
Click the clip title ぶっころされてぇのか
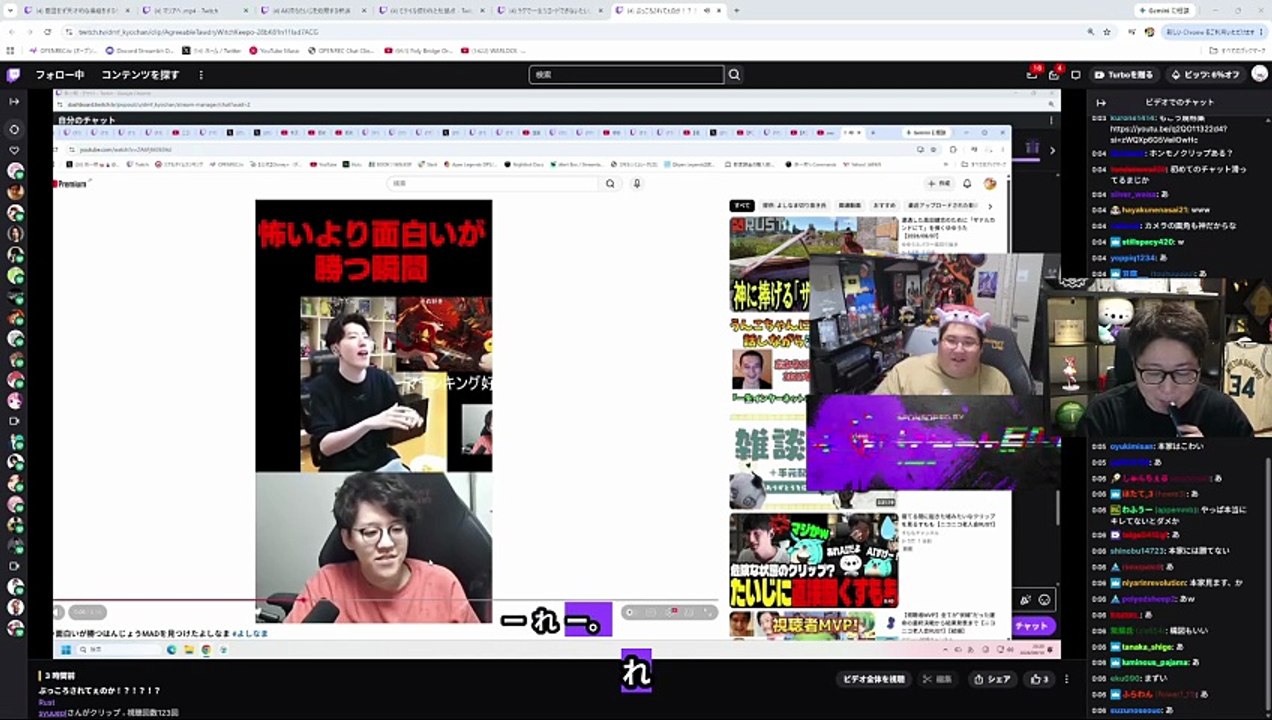[100, 690]
